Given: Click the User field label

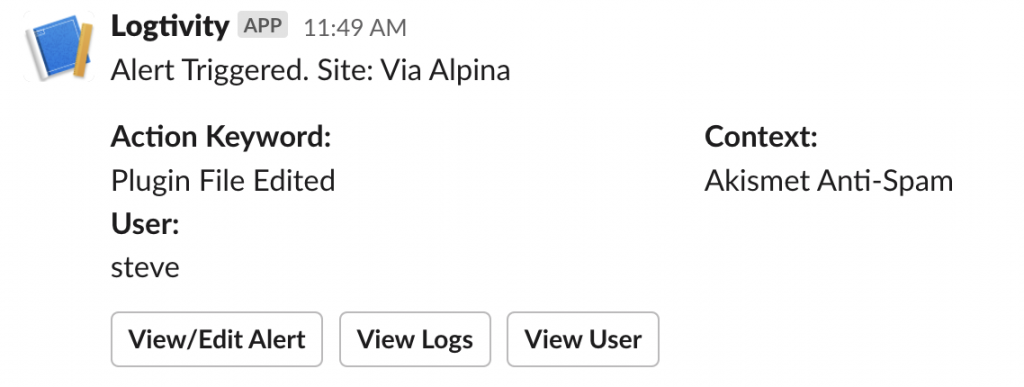Looking at the screenshot, I should coord(145,224).
